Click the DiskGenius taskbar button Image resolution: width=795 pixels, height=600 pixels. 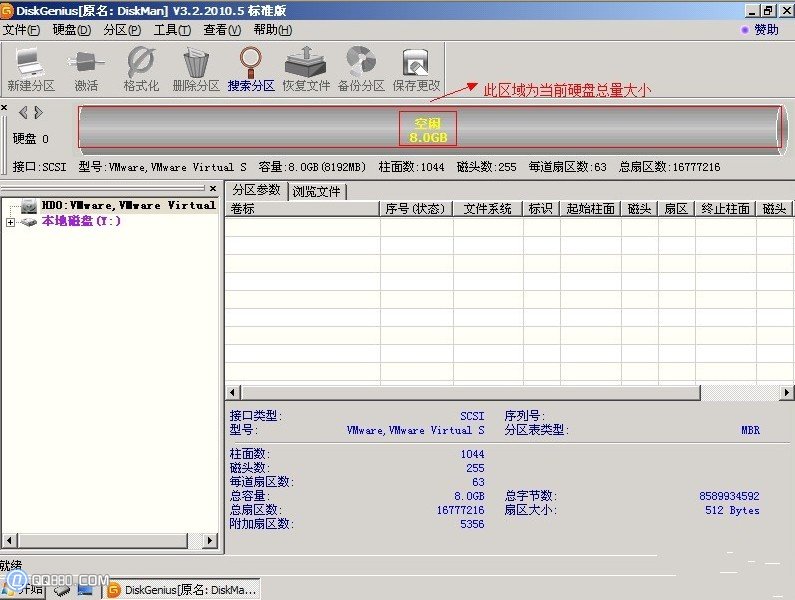point(180,590)
